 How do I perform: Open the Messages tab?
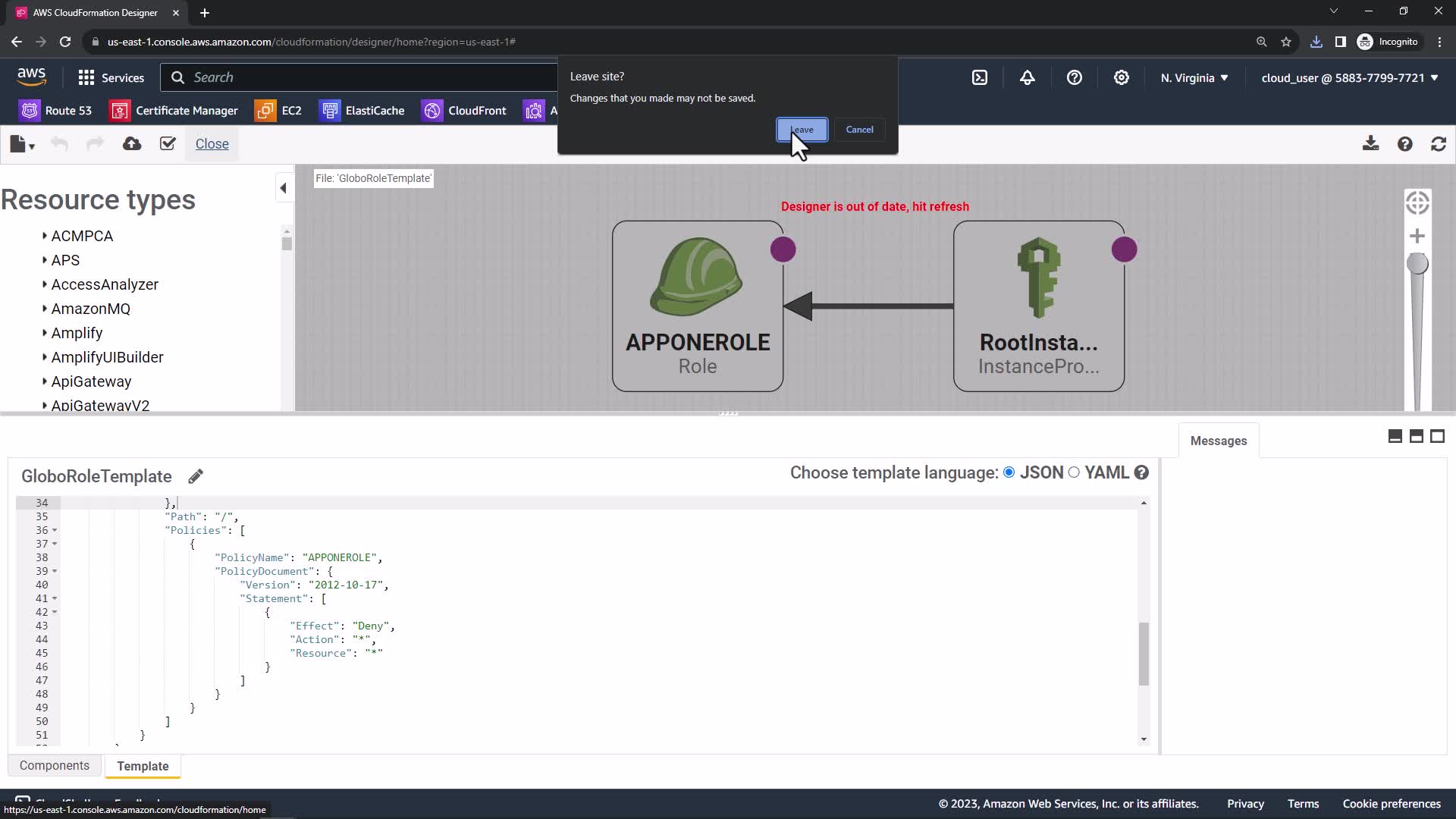click(1218, 441)
